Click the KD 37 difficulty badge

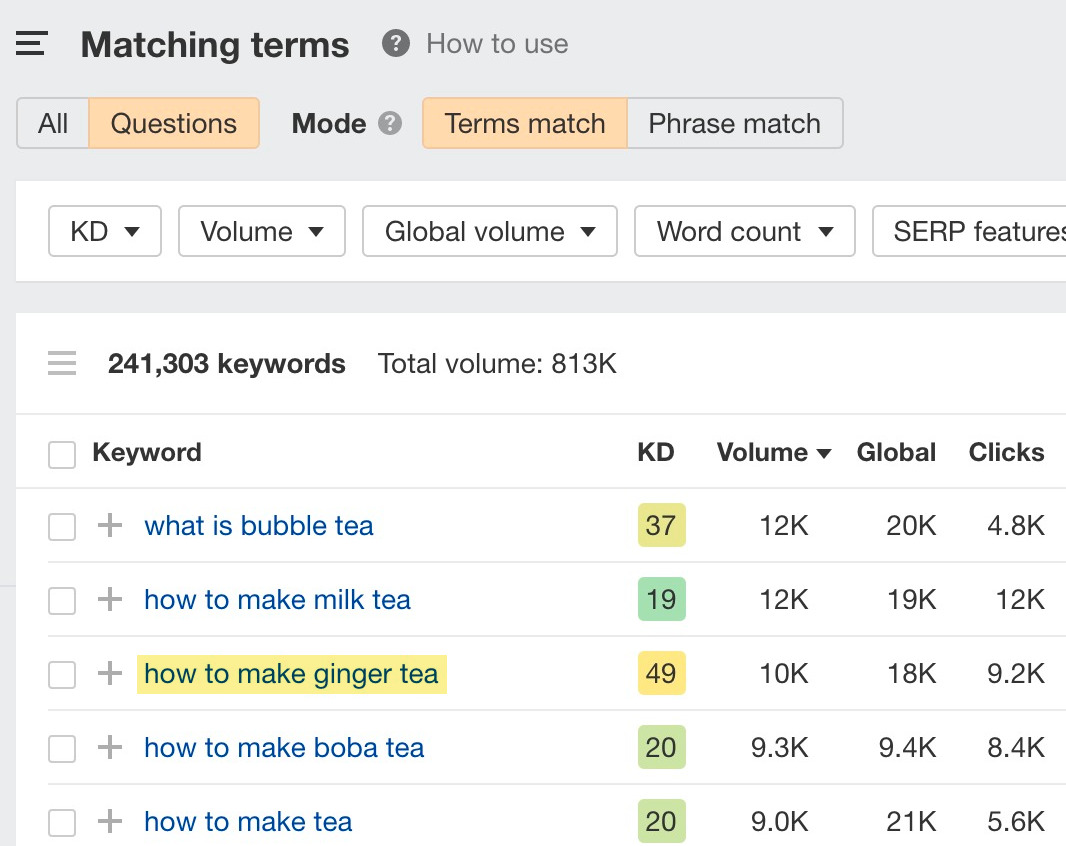(x=661, y=526)
